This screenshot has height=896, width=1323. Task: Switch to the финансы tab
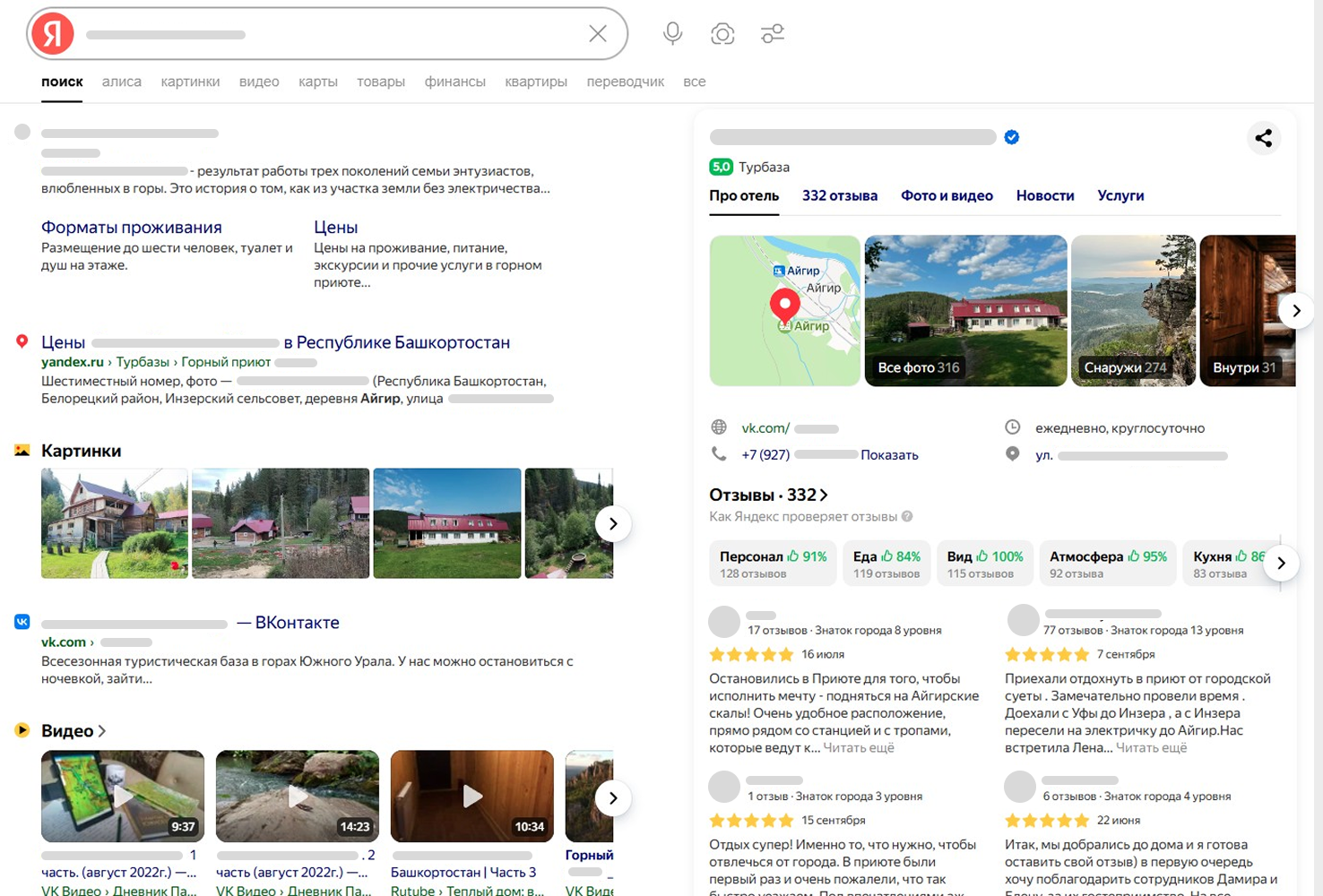[455, 82]
